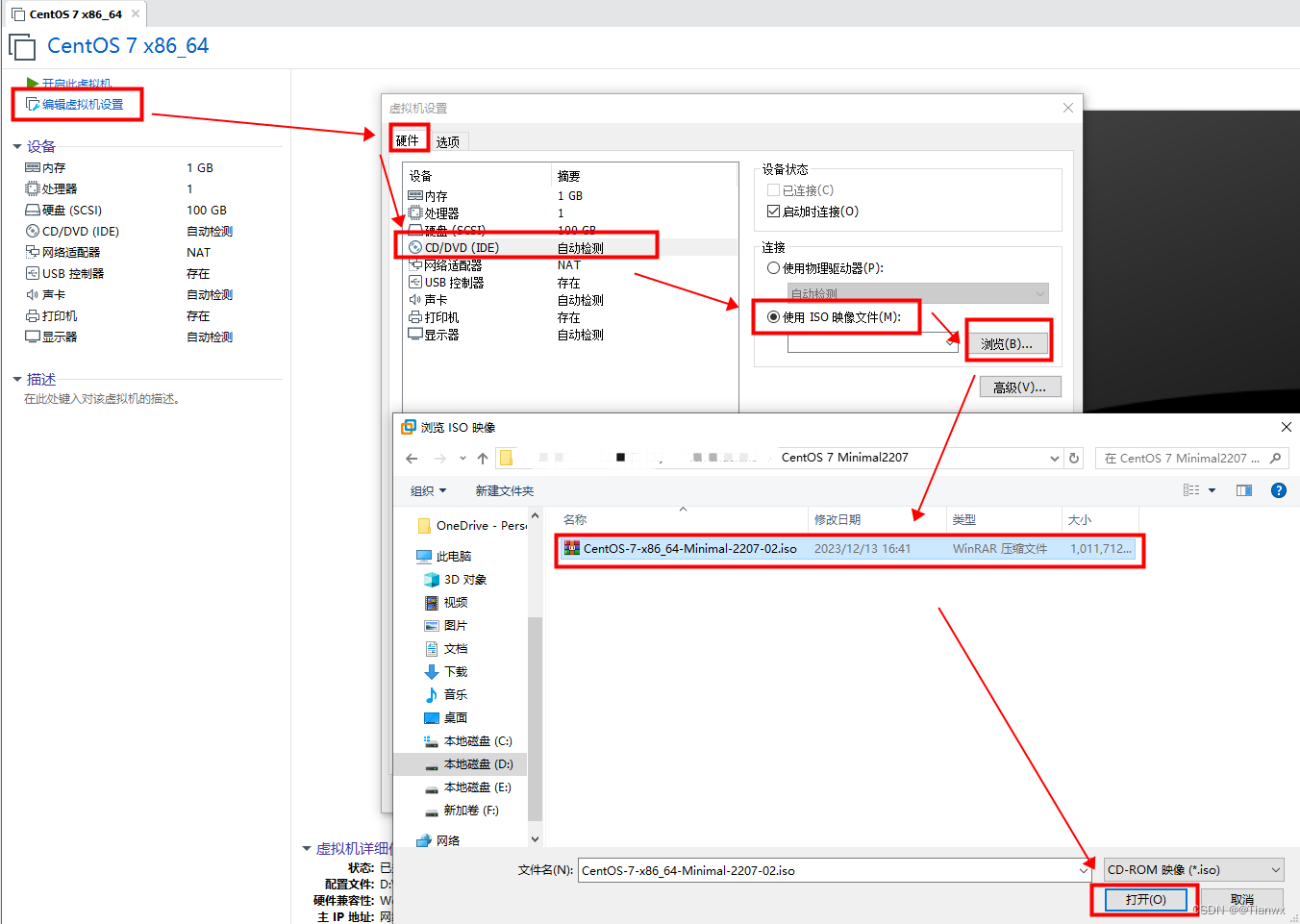The width and height of the screenshot is (1300, 924).
Task: Click the CentOS 7 x86_64 window tab
Action: click(75, 14)
